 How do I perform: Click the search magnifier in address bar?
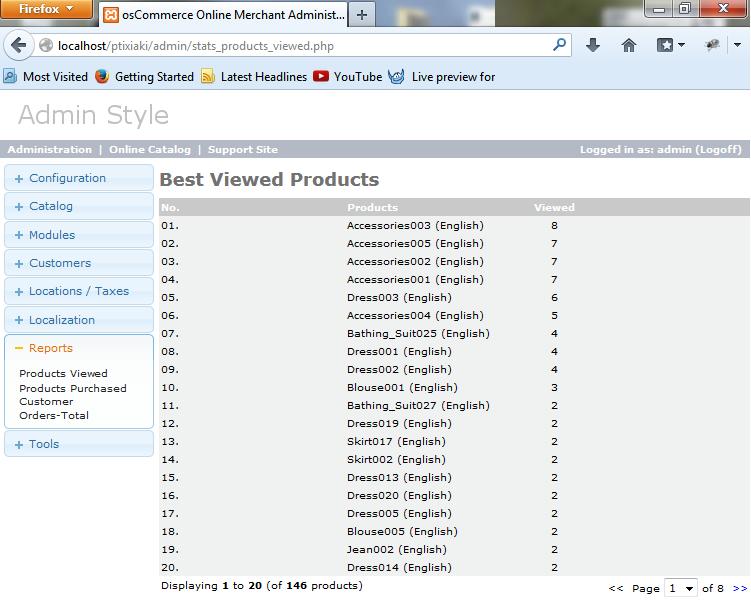pos(559,45)
